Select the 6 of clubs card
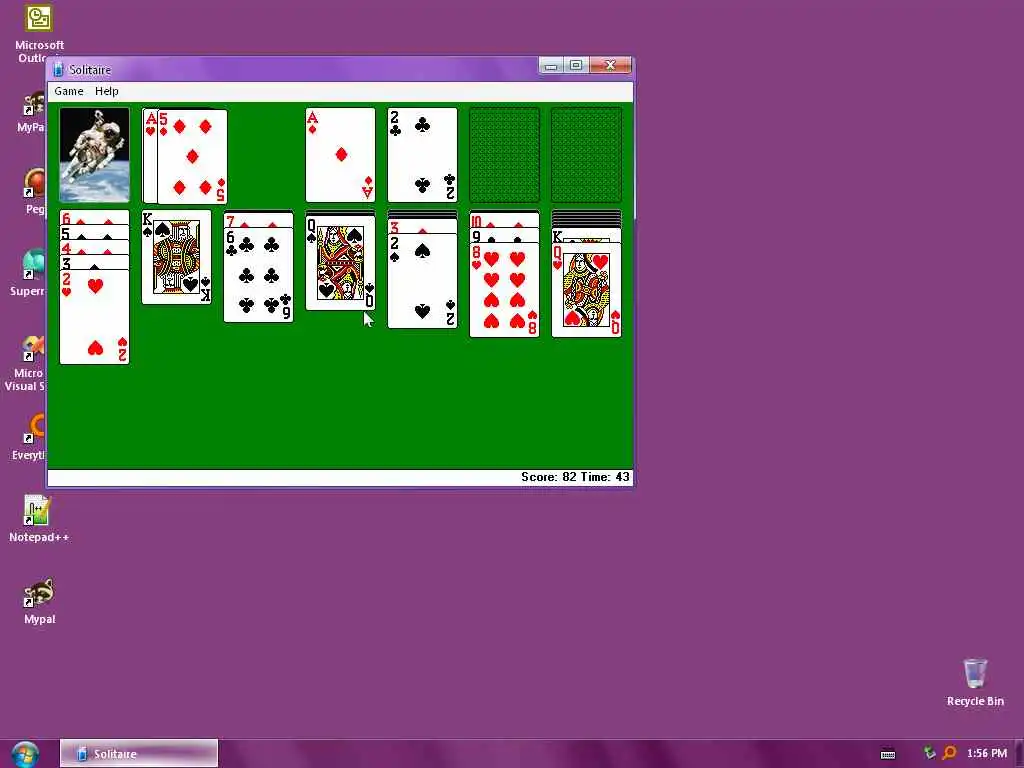The width and height of the screenshot is (1024, 768). [x=259, y=275]
